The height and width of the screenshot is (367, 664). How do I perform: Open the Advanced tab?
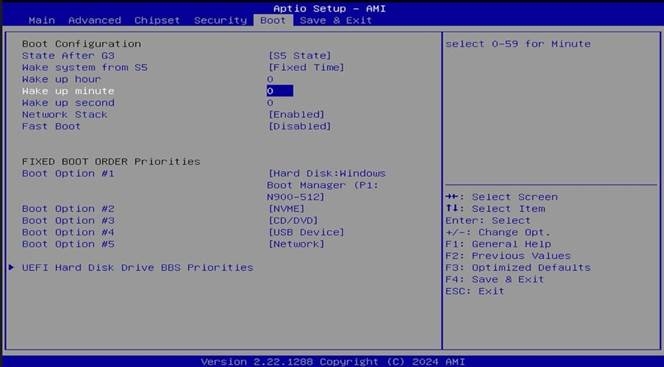[94, 20]
